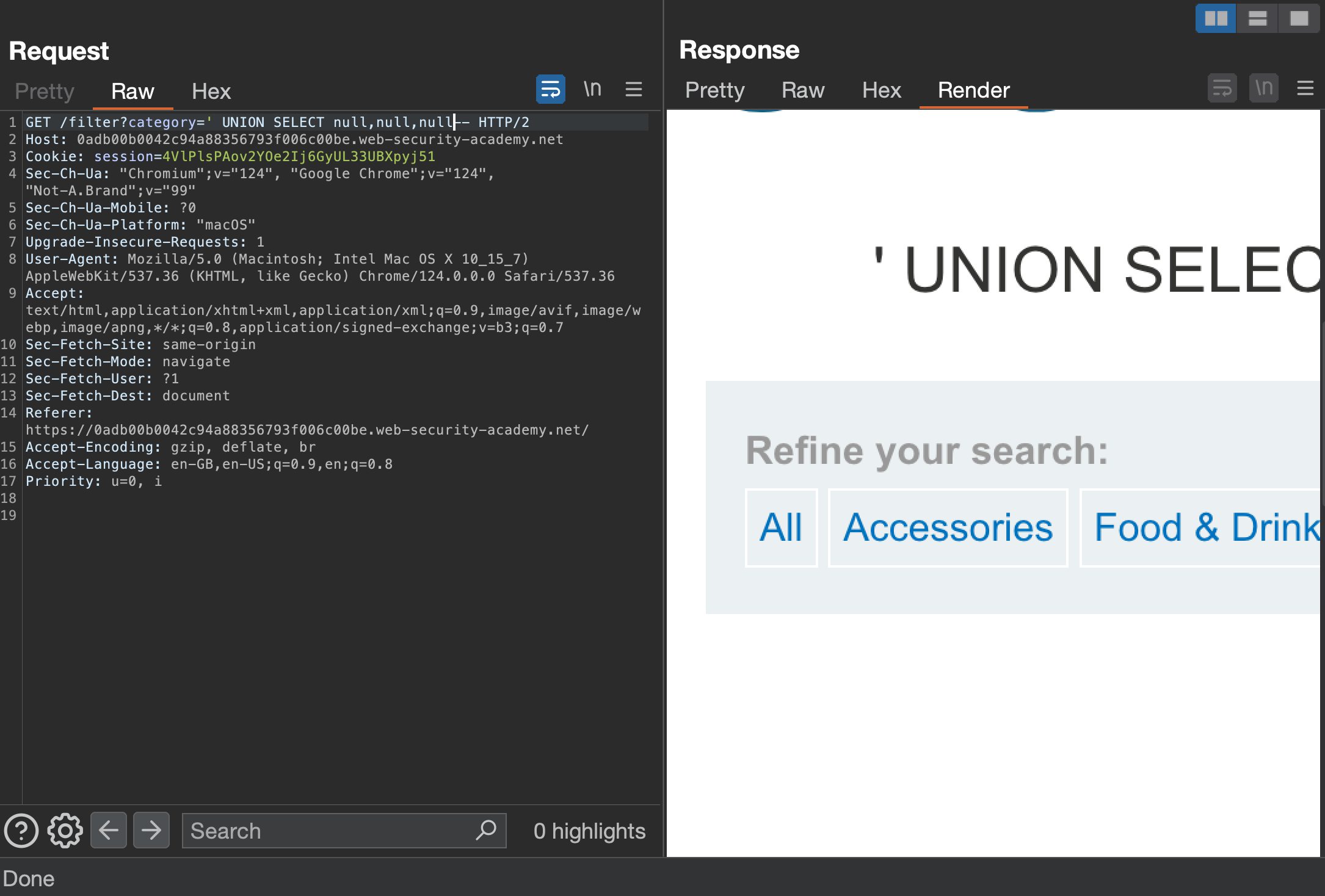1325x896 pixels.
Task: Open the Response Raw tab
Action: coord(803,90)
